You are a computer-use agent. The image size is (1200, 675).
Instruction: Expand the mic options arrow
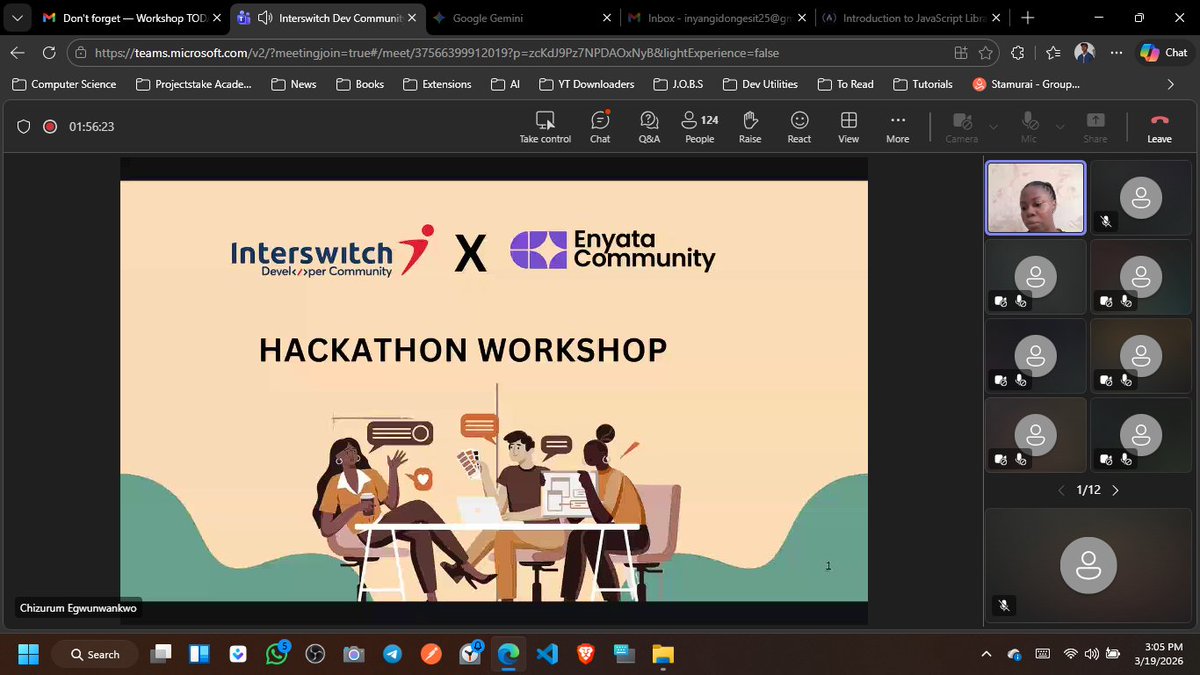1060,126
